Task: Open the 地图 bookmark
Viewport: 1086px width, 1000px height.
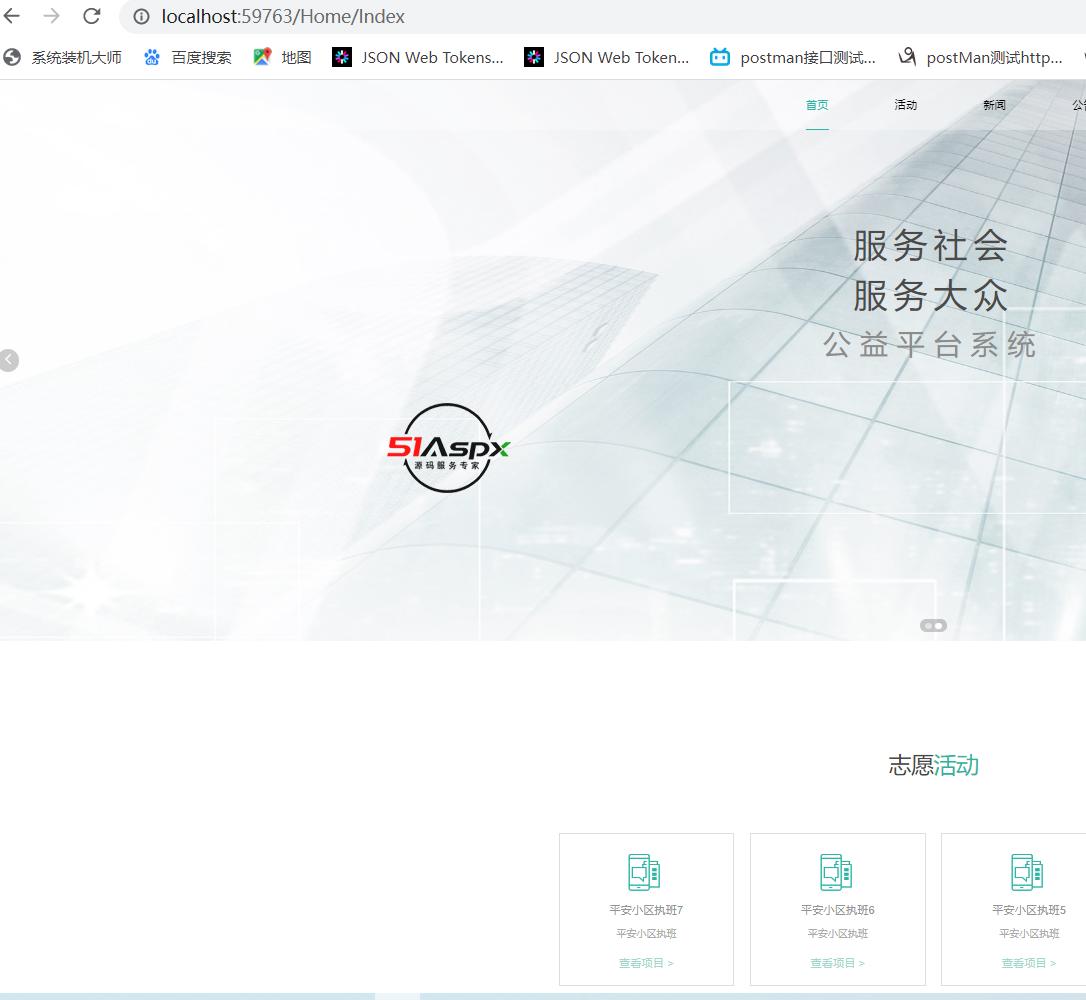Action: pos(296,57)
